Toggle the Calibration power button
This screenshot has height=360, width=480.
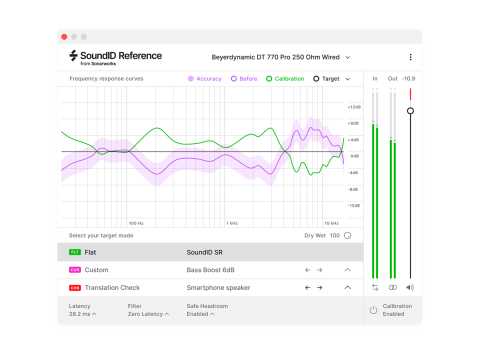coord(373,310)
